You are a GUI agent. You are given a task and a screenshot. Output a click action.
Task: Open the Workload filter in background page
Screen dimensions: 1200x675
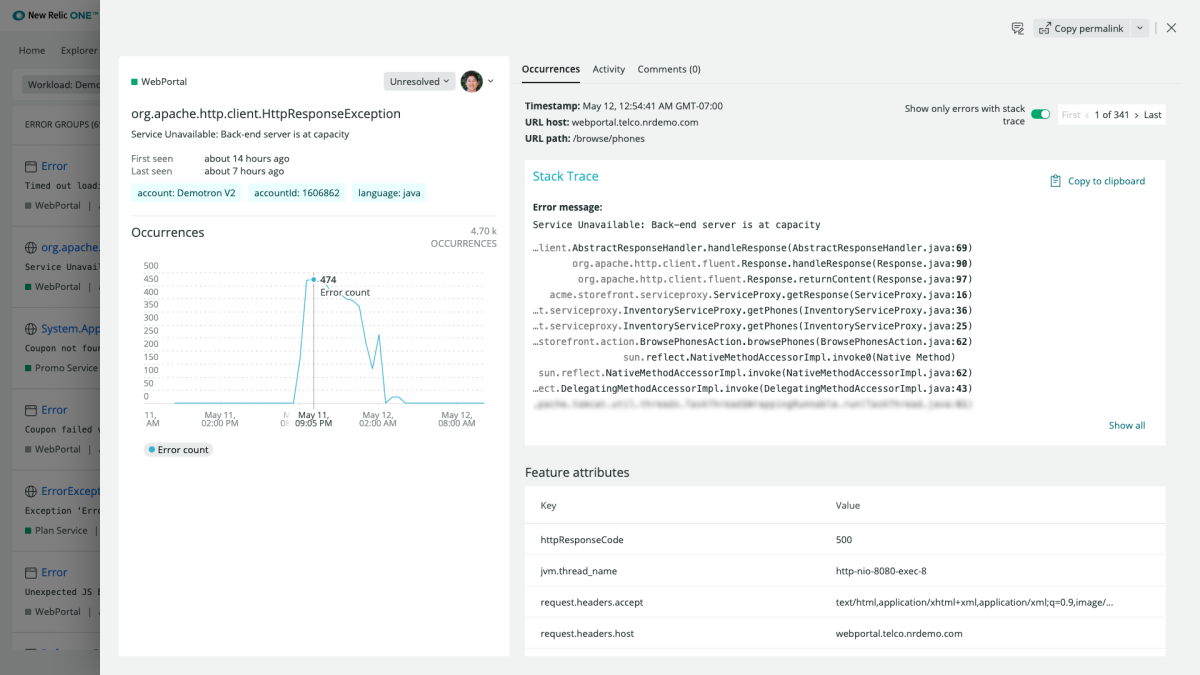point(61,85)
